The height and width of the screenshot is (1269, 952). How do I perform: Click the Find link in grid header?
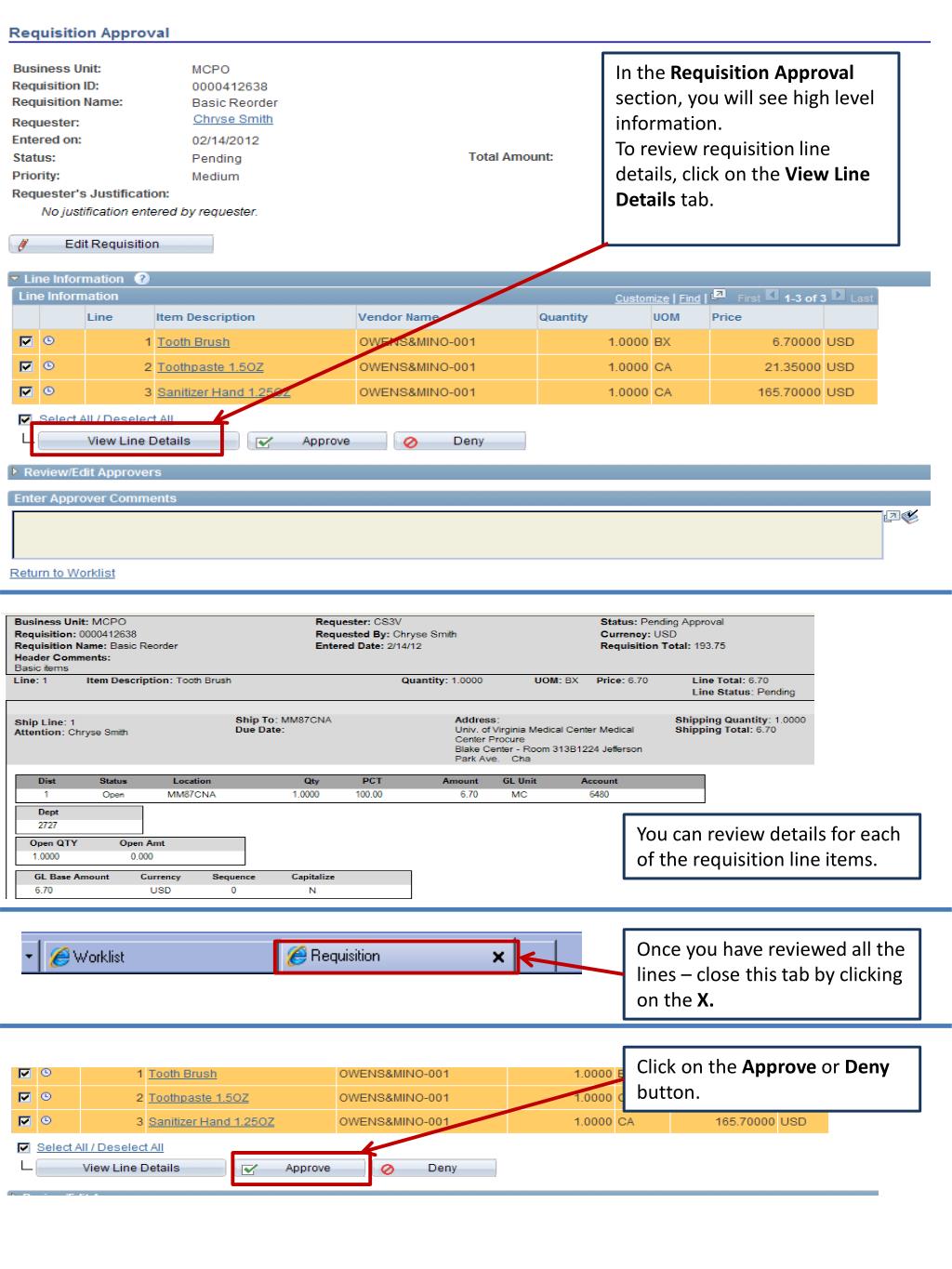point(689,298)
